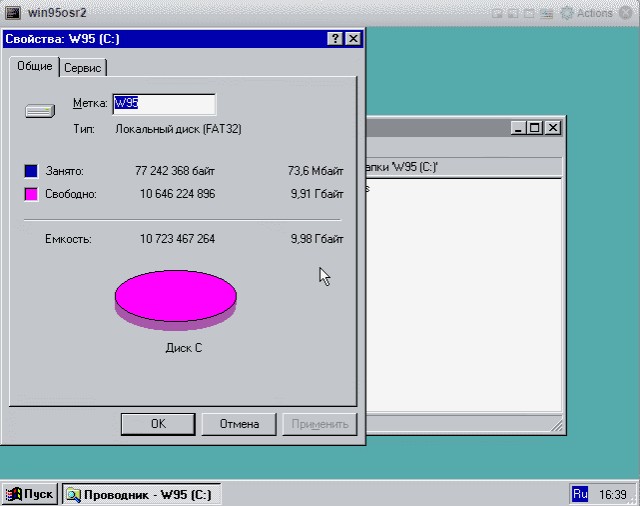Click the 'Диск C' chart label
Viewport: 640px width, 506px height.
tap(184, 348)
